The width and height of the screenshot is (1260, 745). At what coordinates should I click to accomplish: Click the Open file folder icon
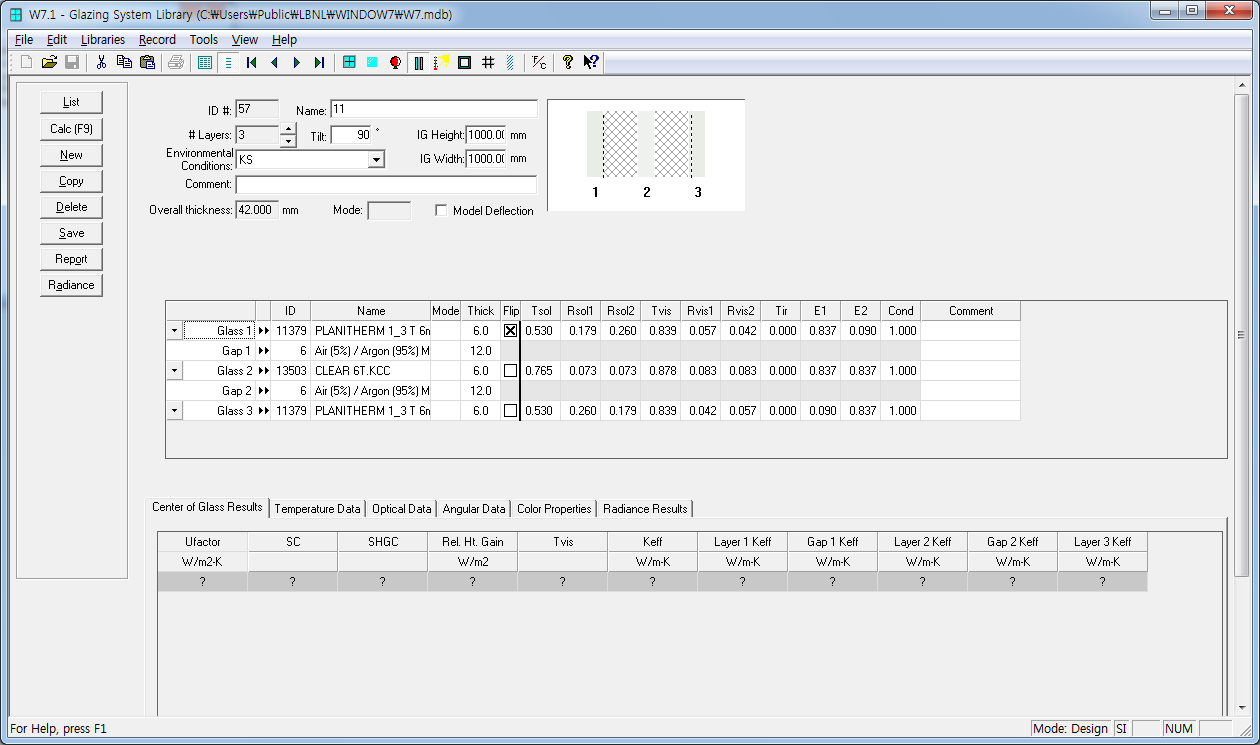49,62
